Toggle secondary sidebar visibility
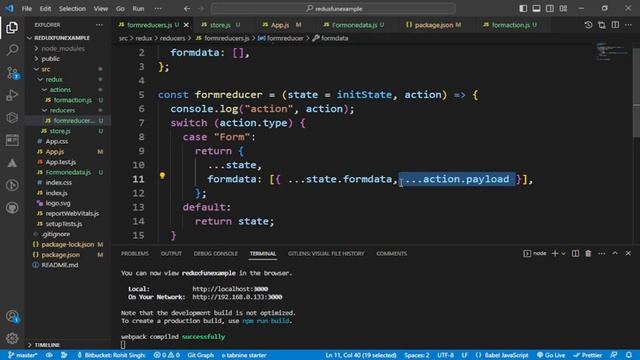 pos(550,9)
